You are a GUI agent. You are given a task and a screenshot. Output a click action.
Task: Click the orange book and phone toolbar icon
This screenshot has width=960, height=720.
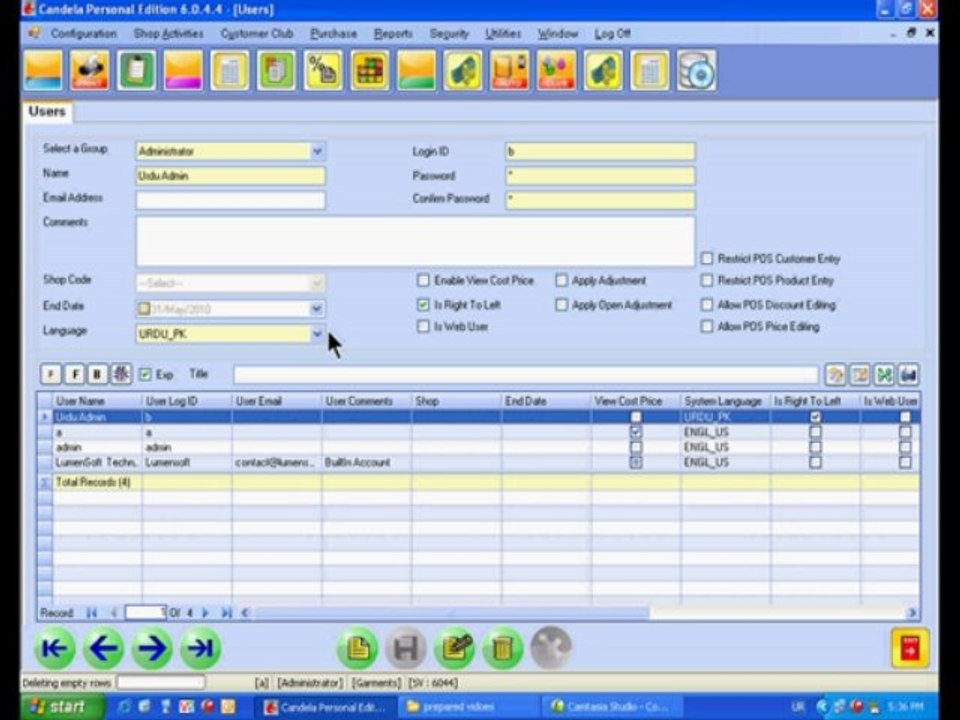(x=509, y=70)
